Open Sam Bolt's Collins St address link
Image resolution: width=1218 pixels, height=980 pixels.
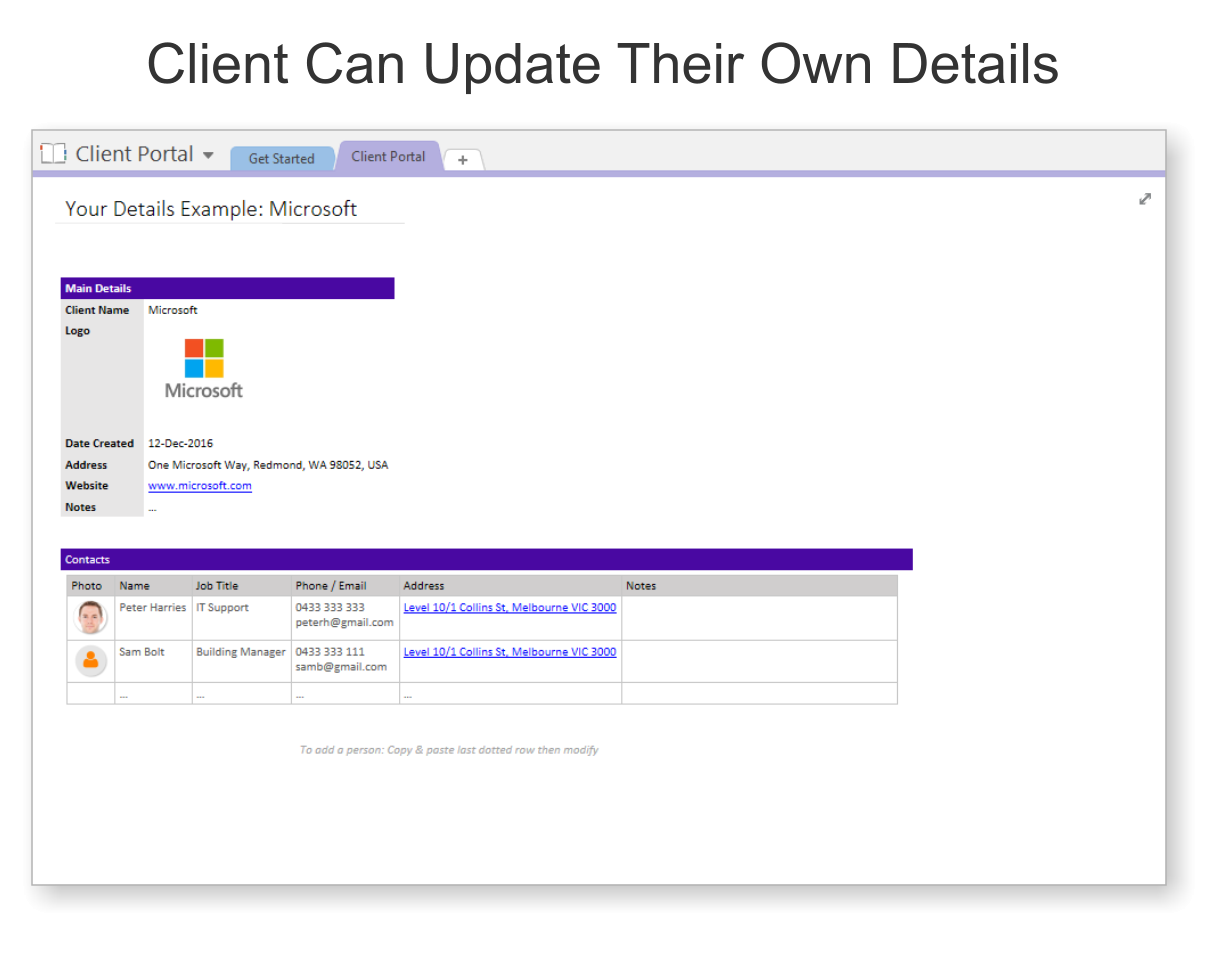(510, 652)
